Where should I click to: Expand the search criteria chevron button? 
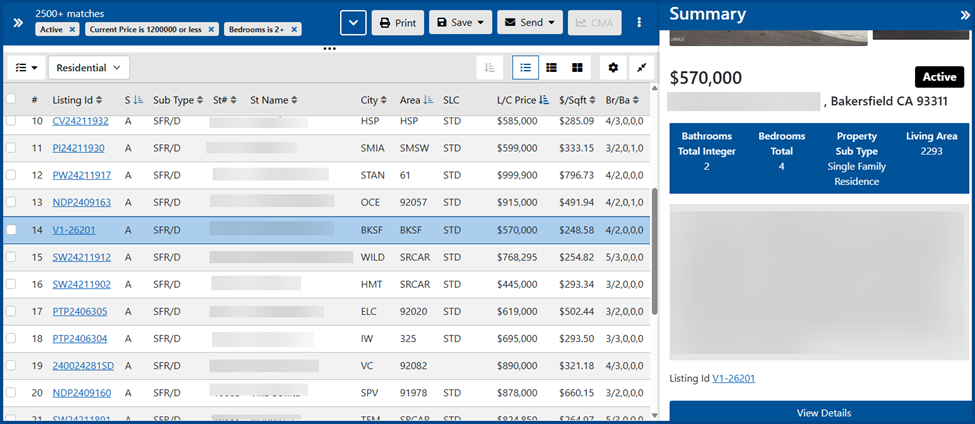[x=353, y=22]
